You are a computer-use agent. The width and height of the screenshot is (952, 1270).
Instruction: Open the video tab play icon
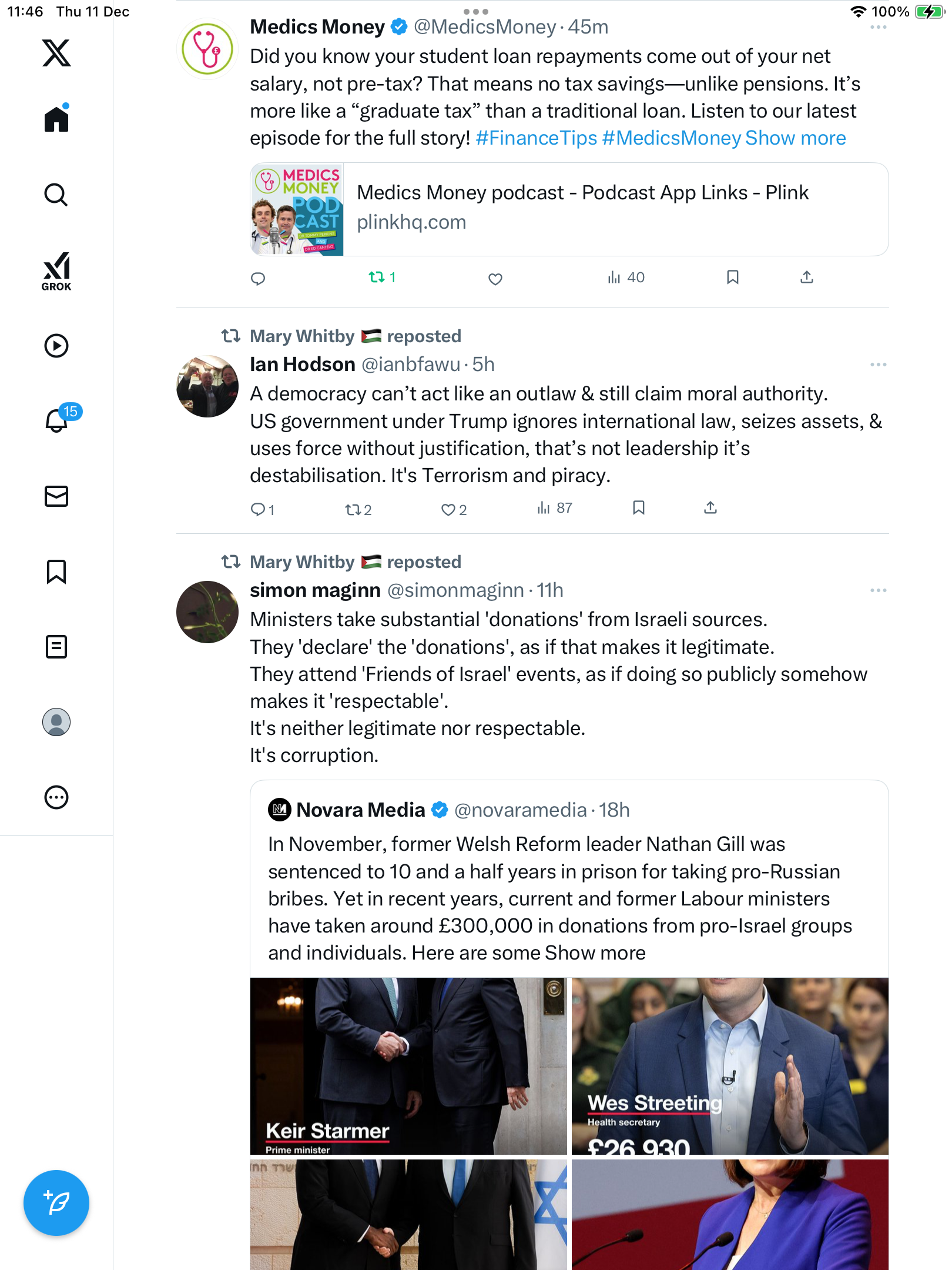coord(56,346)
